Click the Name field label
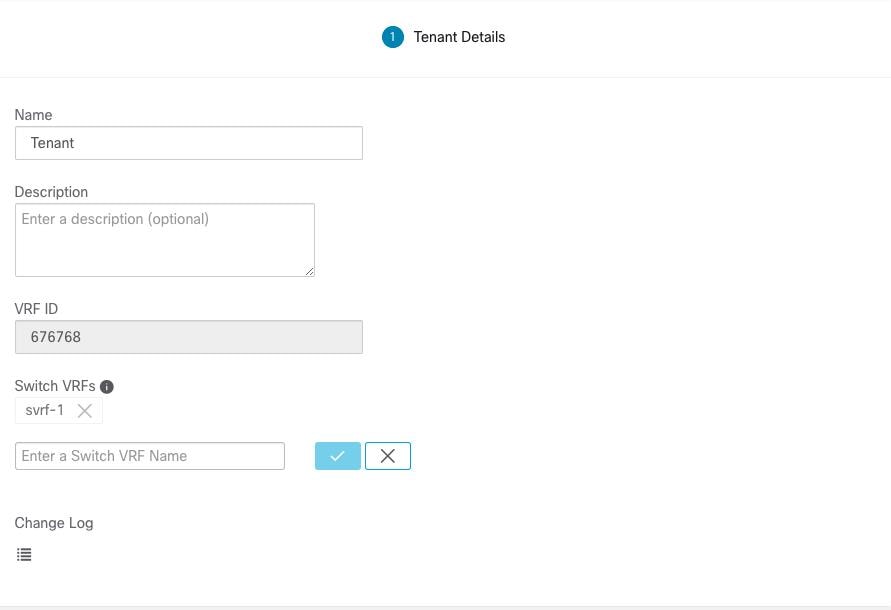Viewport: 891px width, 610px height. pyautogui.click(x=33, y=115)
